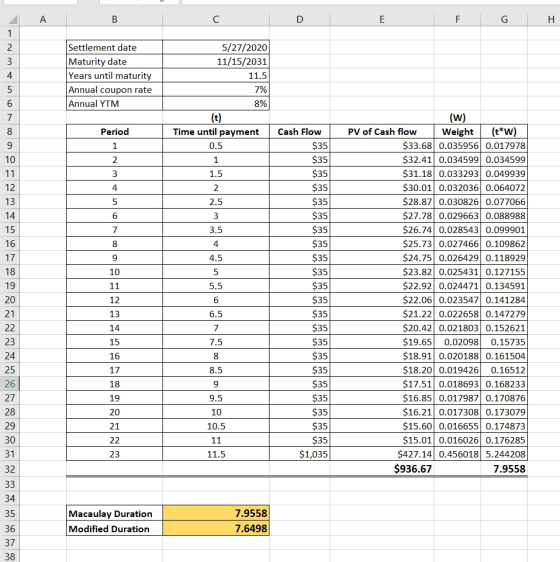Click the Settlement date label cell
Screen dimensions: 560x562
point(114,47)
